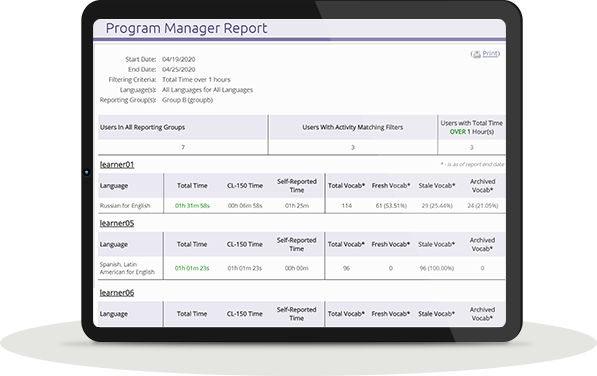Click the Start Date value 04/19/2020
The height and width of the screenshot is (376, 597).
(x=179, y=59)
